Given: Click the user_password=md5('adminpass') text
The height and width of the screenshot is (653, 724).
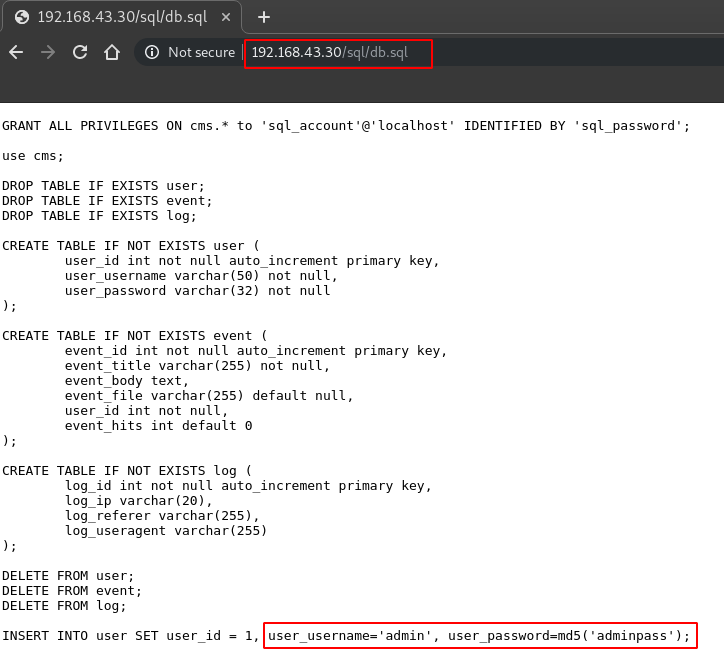Looking at the screenshot, I should (569, 635).
